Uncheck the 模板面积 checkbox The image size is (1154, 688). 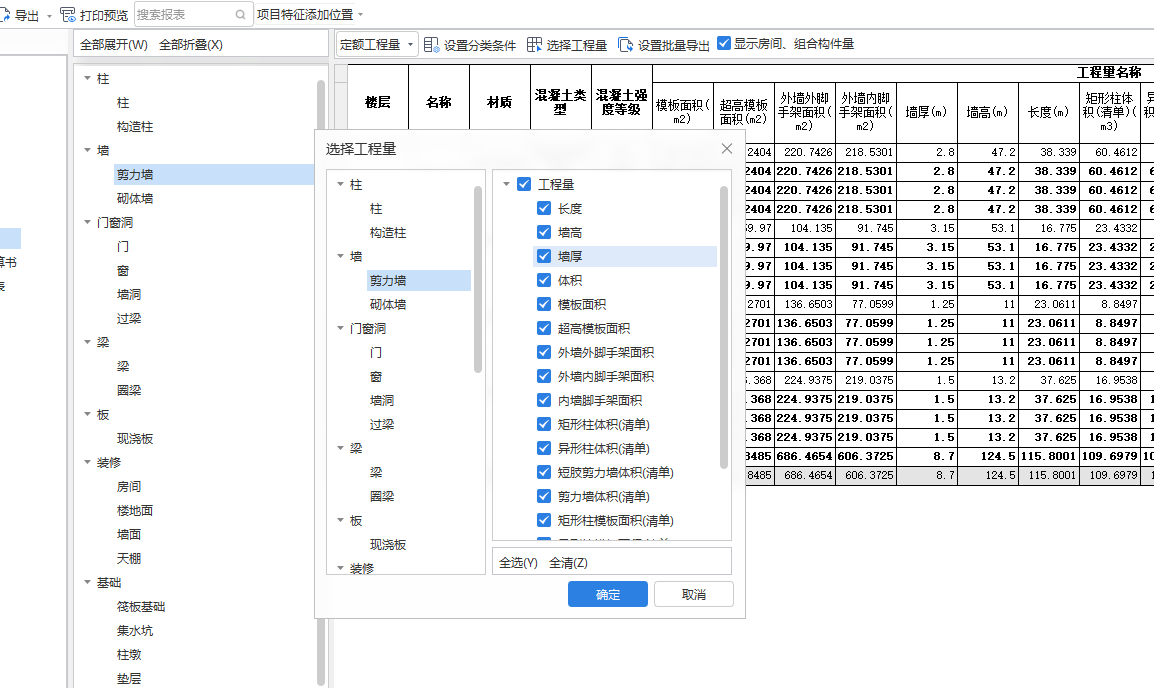pyautogui.click(x=544, y=304)
